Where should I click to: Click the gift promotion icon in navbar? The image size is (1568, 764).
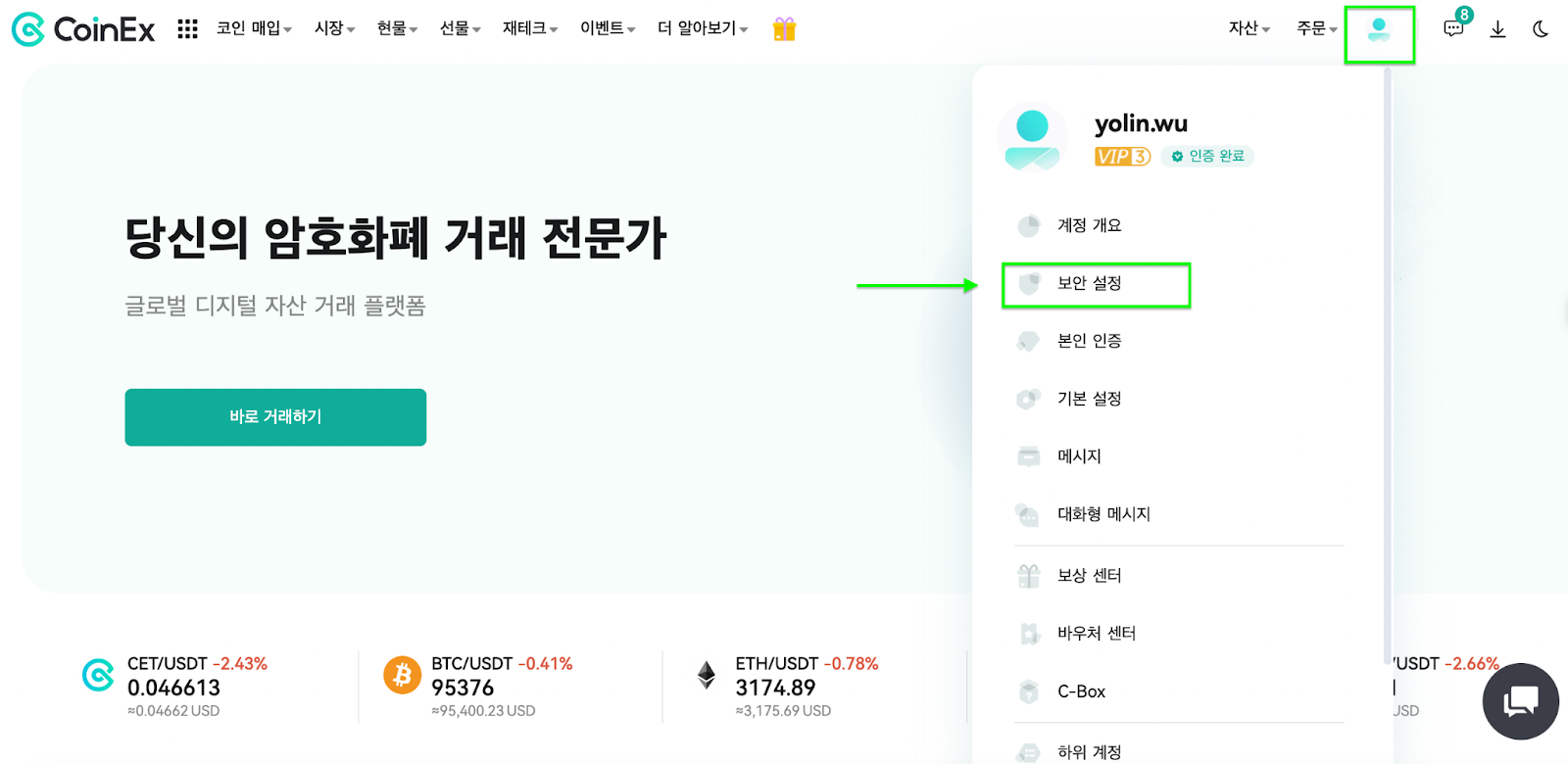click(x=783, y=28)
